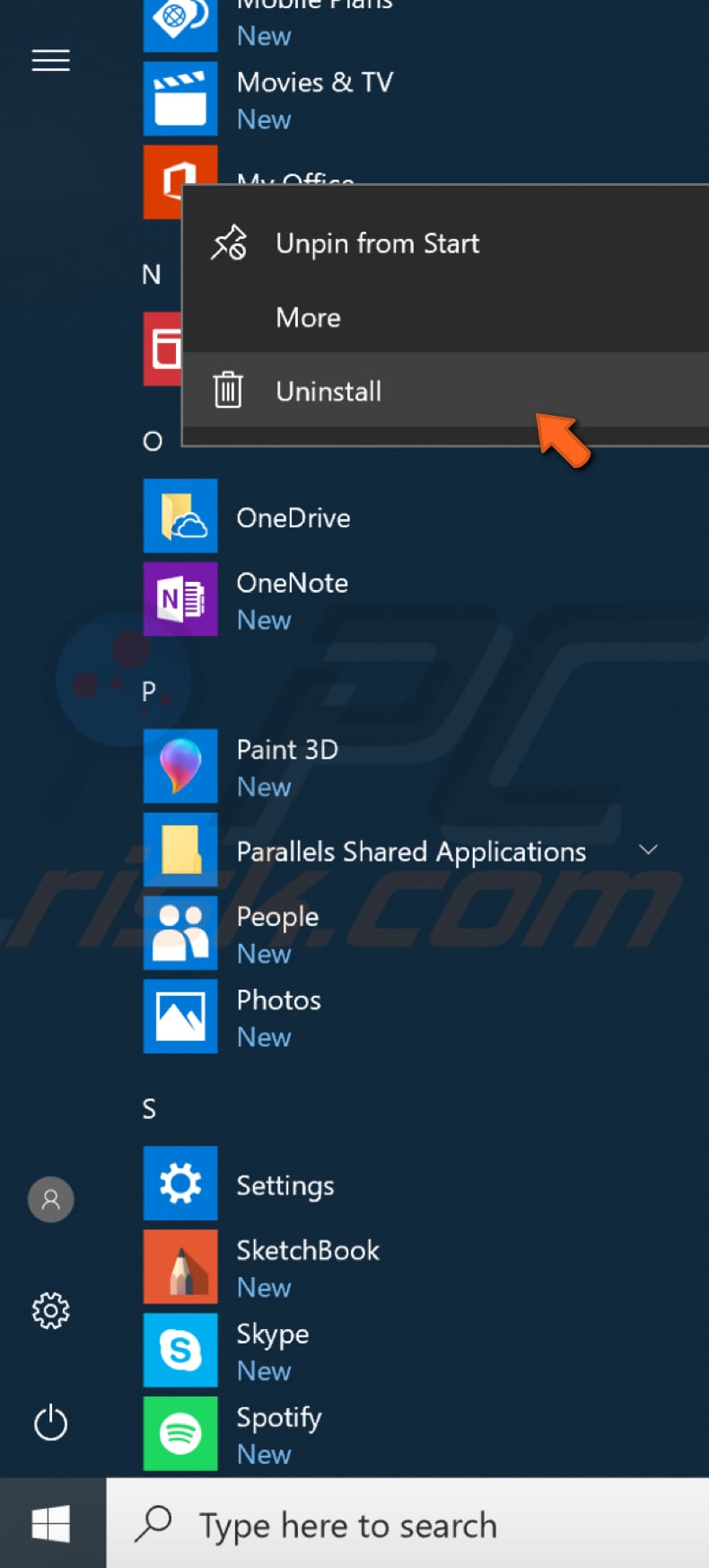This screenshot has width=709, height=1568.
Task: Choose Unpin from Start
Action: [376, 242]
